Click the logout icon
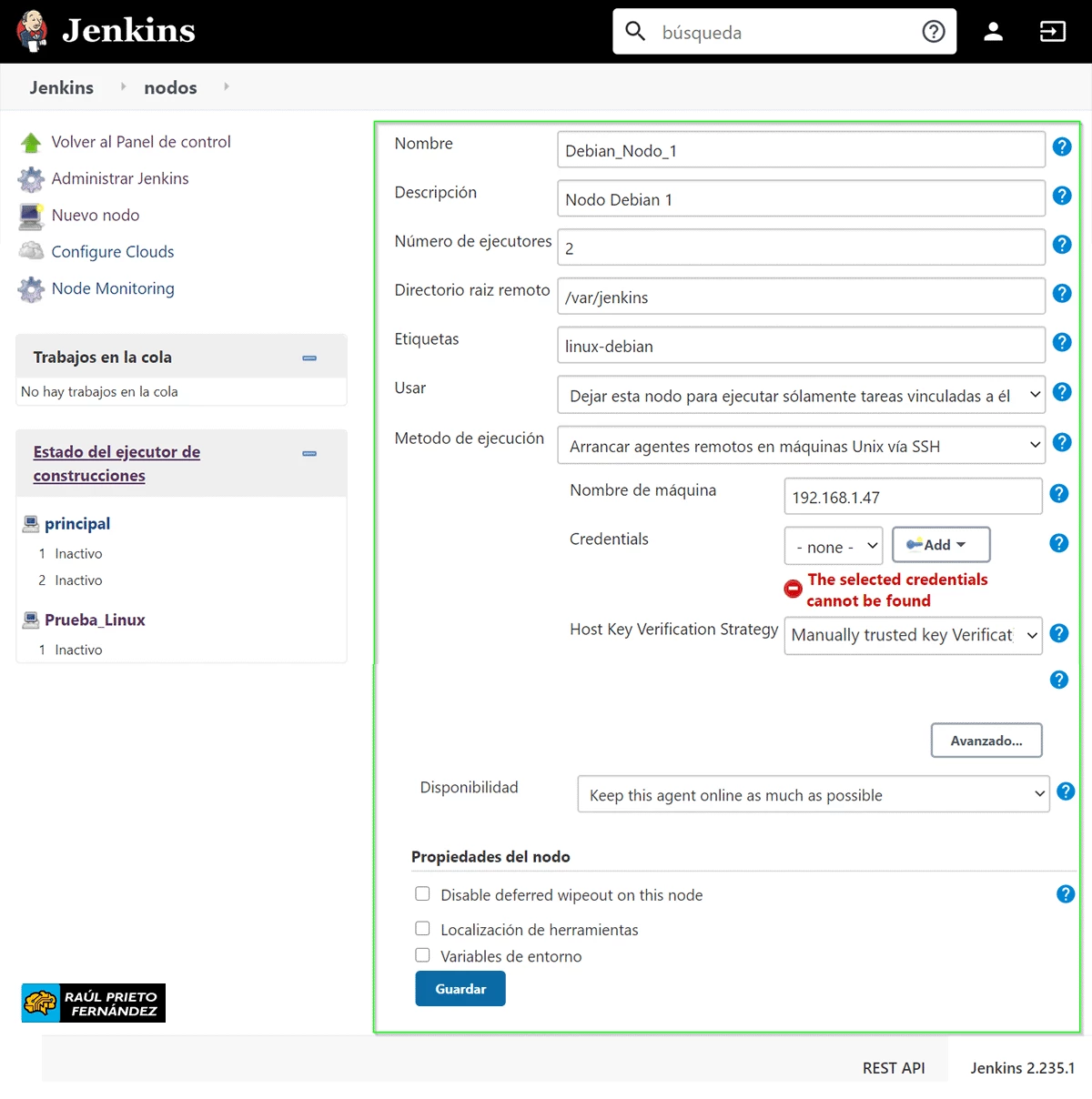This screenshot has width=1092, height=1099. [x=1052, y=30]
